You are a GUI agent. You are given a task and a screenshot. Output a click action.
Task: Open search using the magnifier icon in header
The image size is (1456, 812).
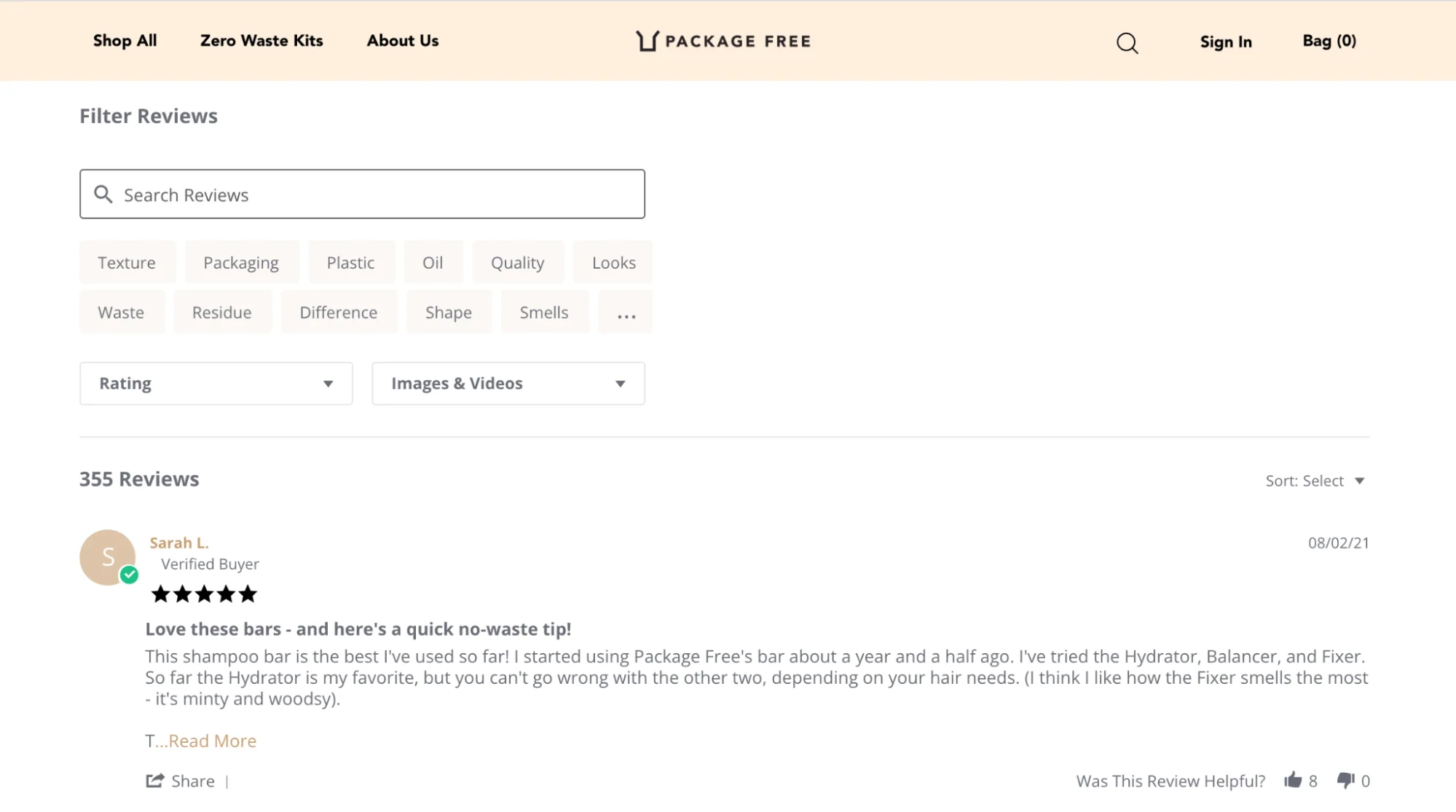click(x=1127, y=43)
